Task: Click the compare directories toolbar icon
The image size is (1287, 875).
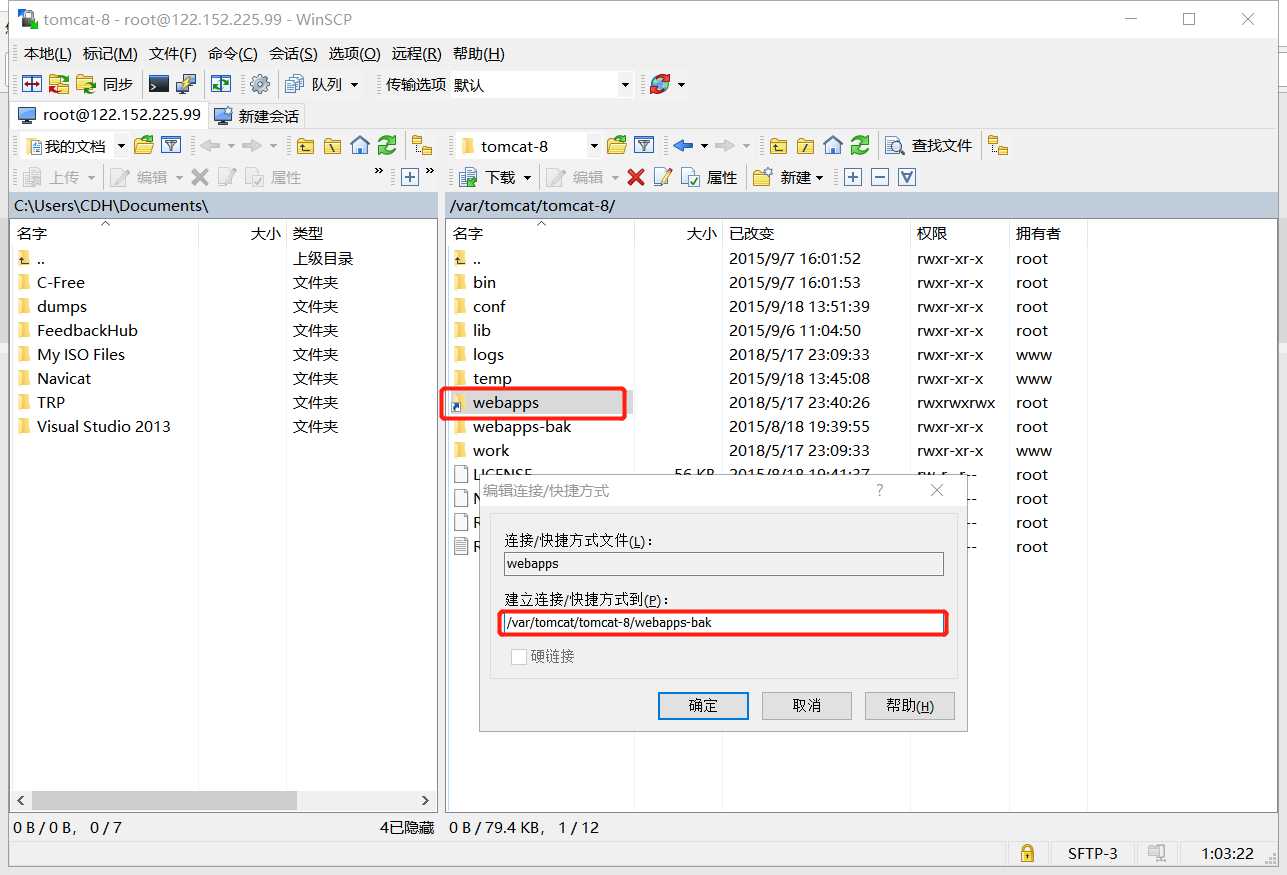Action: point(32,84)
